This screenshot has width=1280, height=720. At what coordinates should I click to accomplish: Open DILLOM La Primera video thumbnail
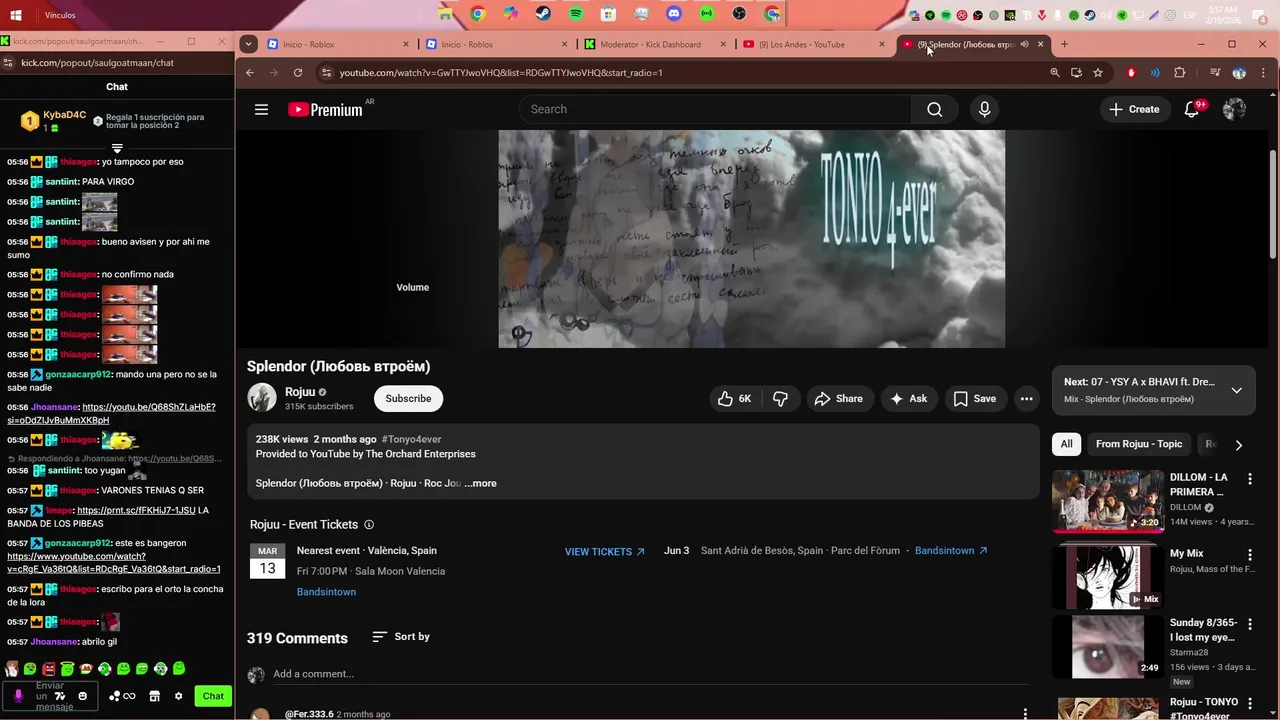pyautogui.click(x=1108, y=500)
